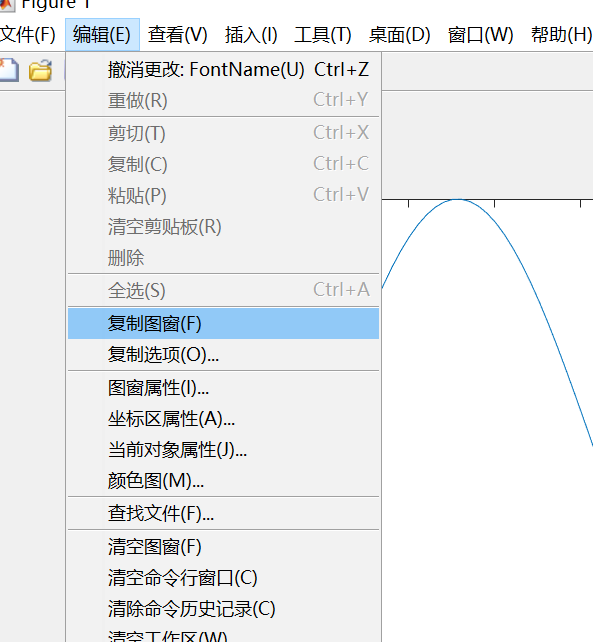593x642 pixels.
Task: Open the 桌面(D) menu
Action: pyautogui.click(x=399, y=34)
